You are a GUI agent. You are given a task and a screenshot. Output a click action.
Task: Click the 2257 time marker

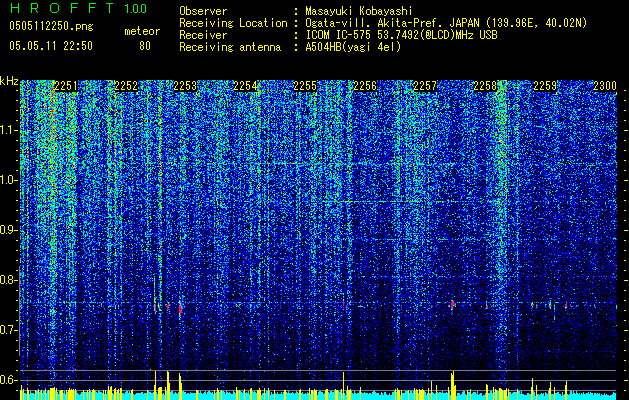pos(425,86)
